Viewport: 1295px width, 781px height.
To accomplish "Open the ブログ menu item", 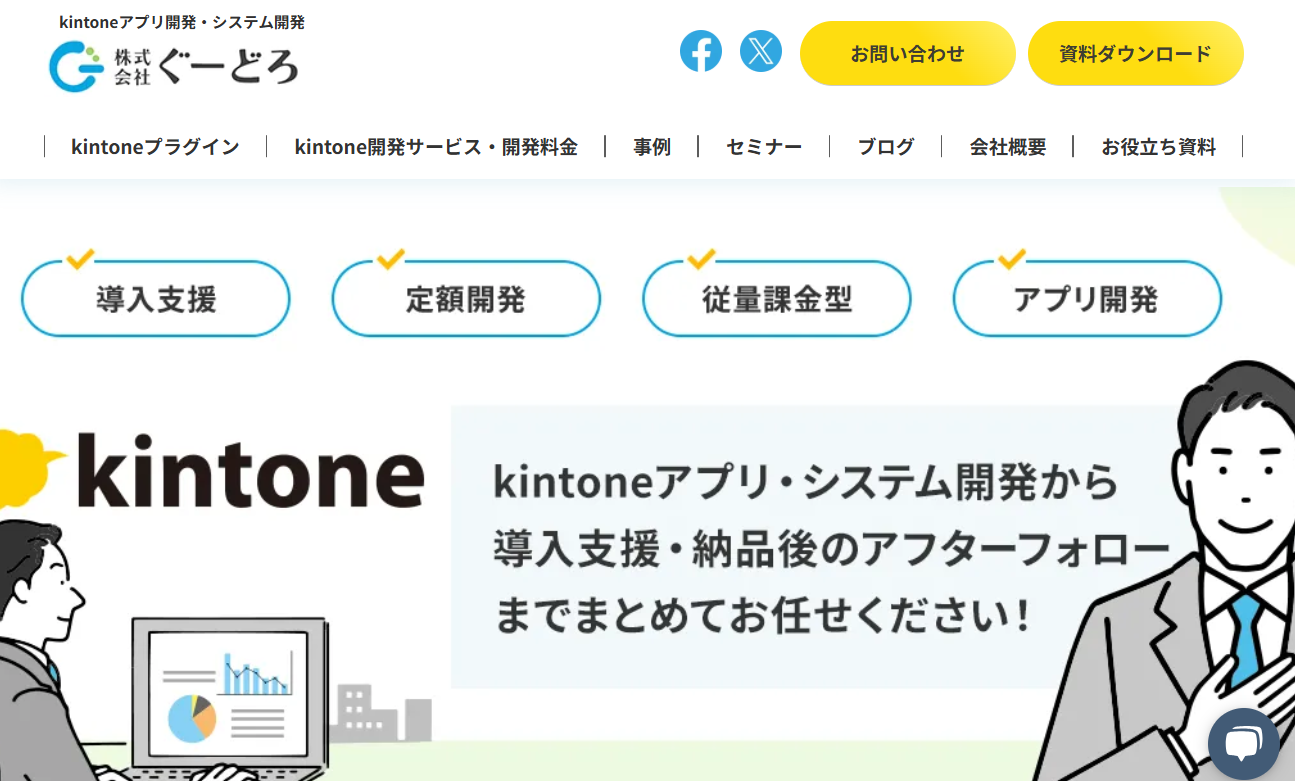I will pos(886,147).
